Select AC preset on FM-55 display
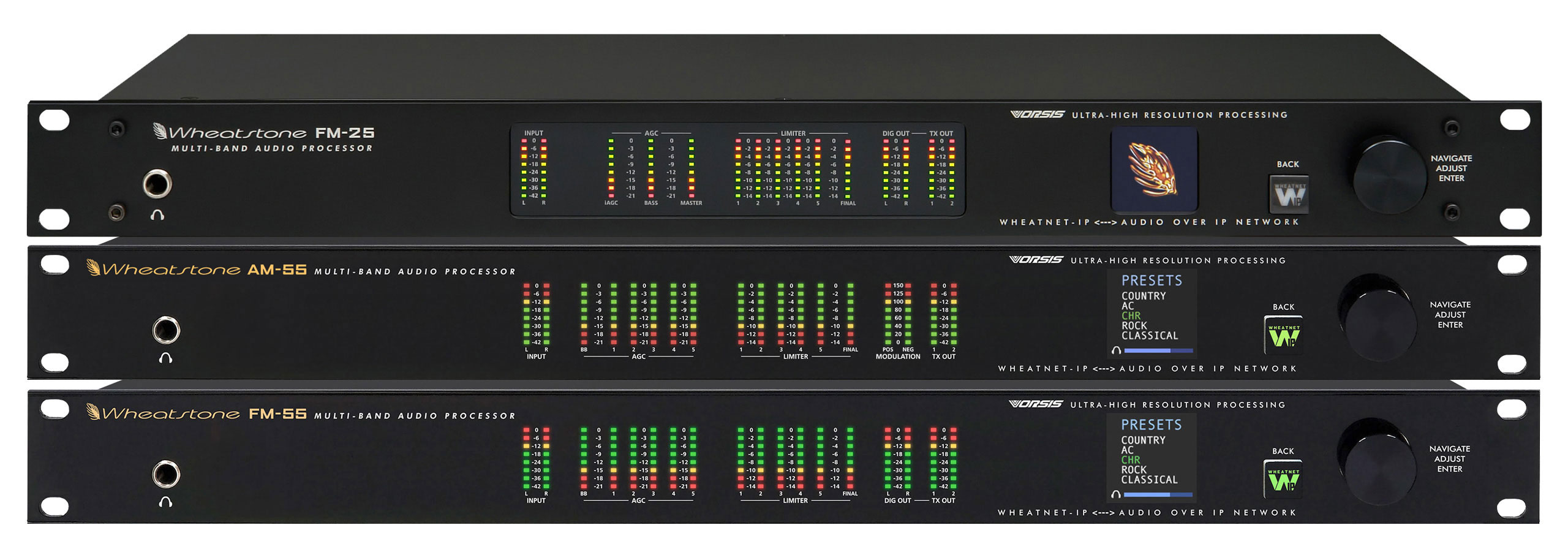Viewport: 1568px width, 555px height. click(x=1127, y=450)
